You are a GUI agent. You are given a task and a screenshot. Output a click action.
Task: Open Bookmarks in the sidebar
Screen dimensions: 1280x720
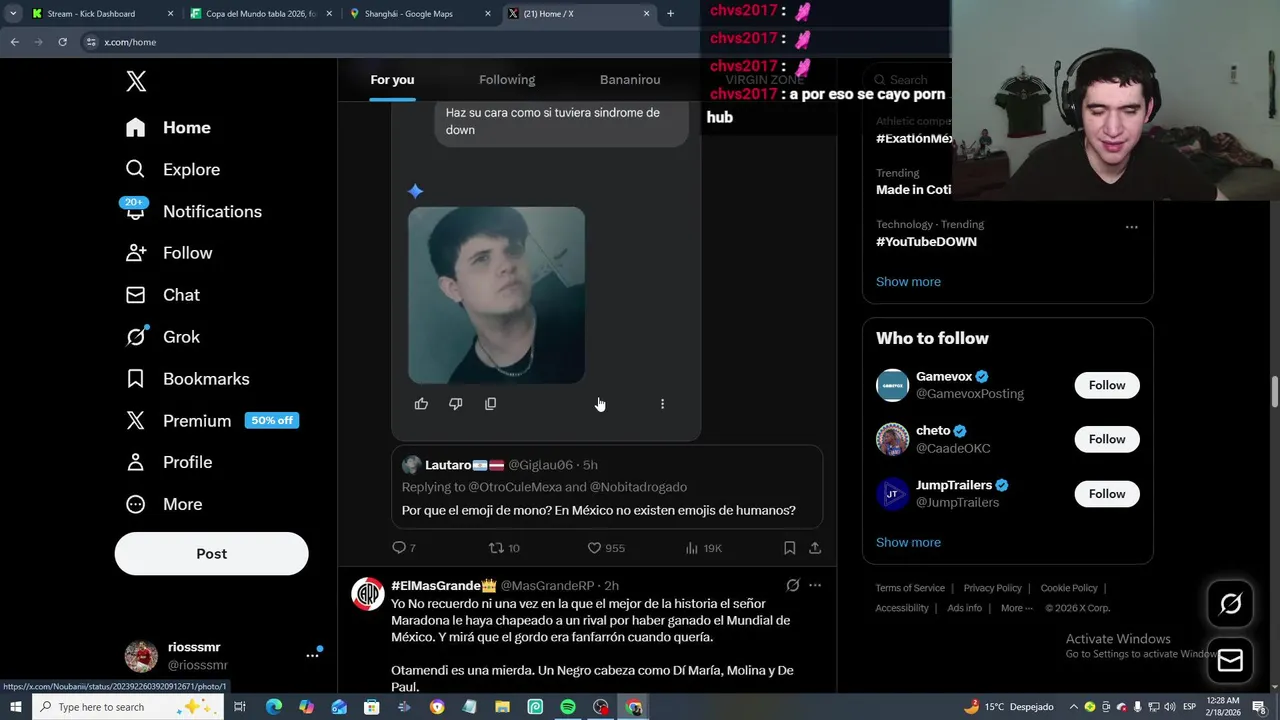[x=187, y=379]
